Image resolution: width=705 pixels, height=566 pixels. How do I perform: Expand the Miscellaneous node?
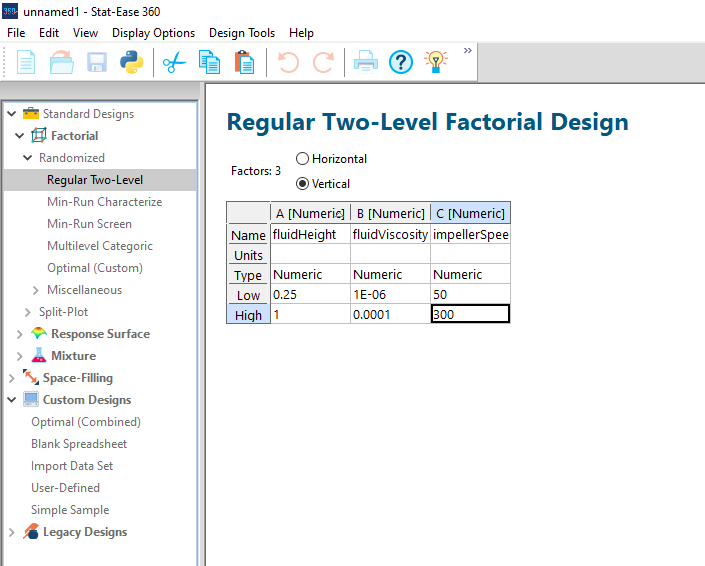[36, 290]
